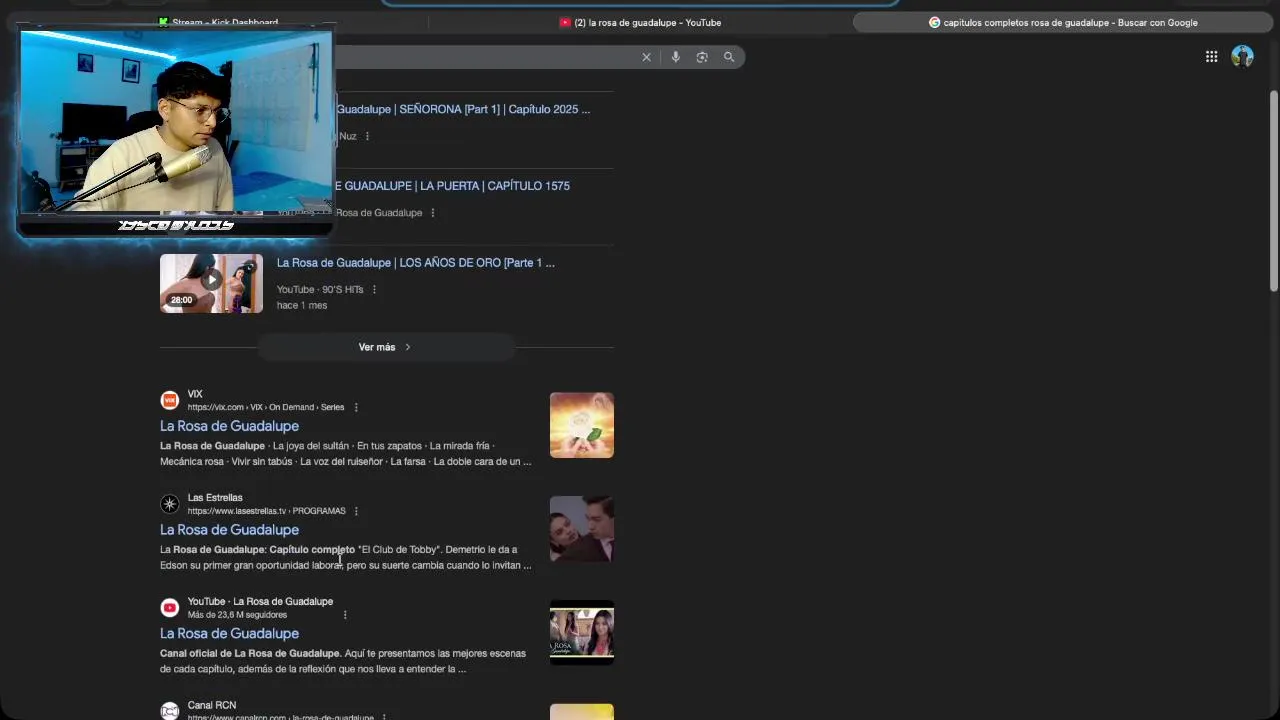Click the YouTube favicon of channel result
1280x720 pixels.
coord(170,608)
